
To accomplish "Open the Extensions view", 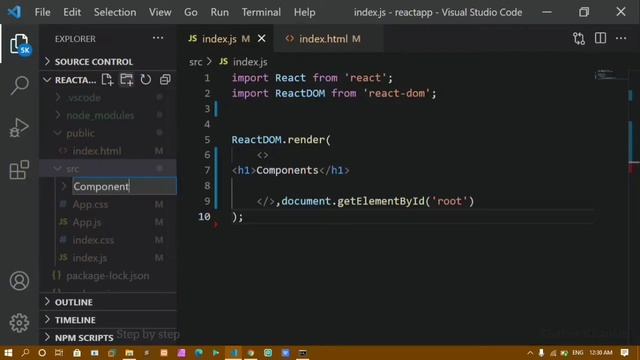I will point(19,169).
